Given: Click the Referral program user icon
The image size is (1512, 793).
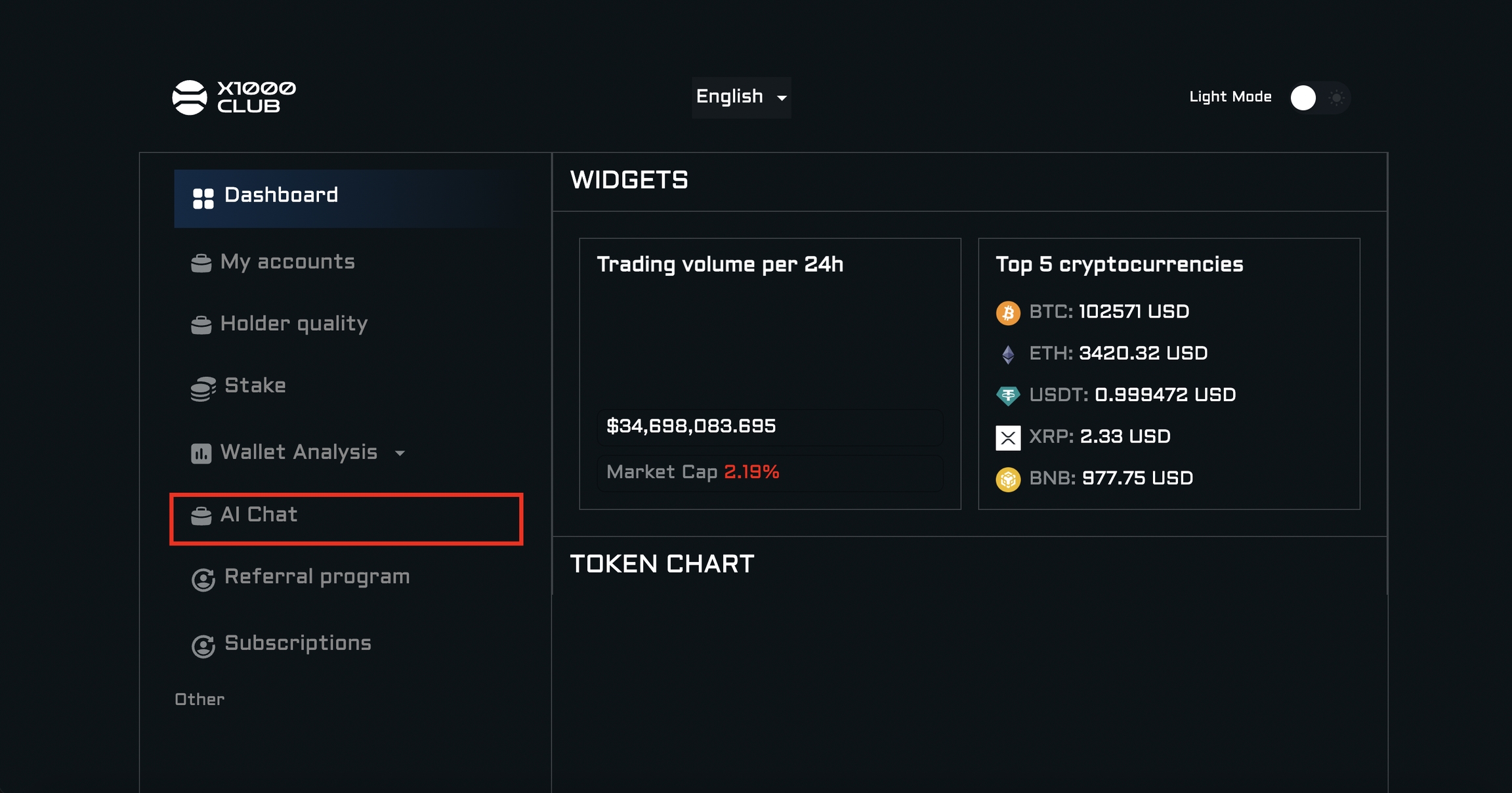Looking at the screenshot, I should tap(203, 579).
